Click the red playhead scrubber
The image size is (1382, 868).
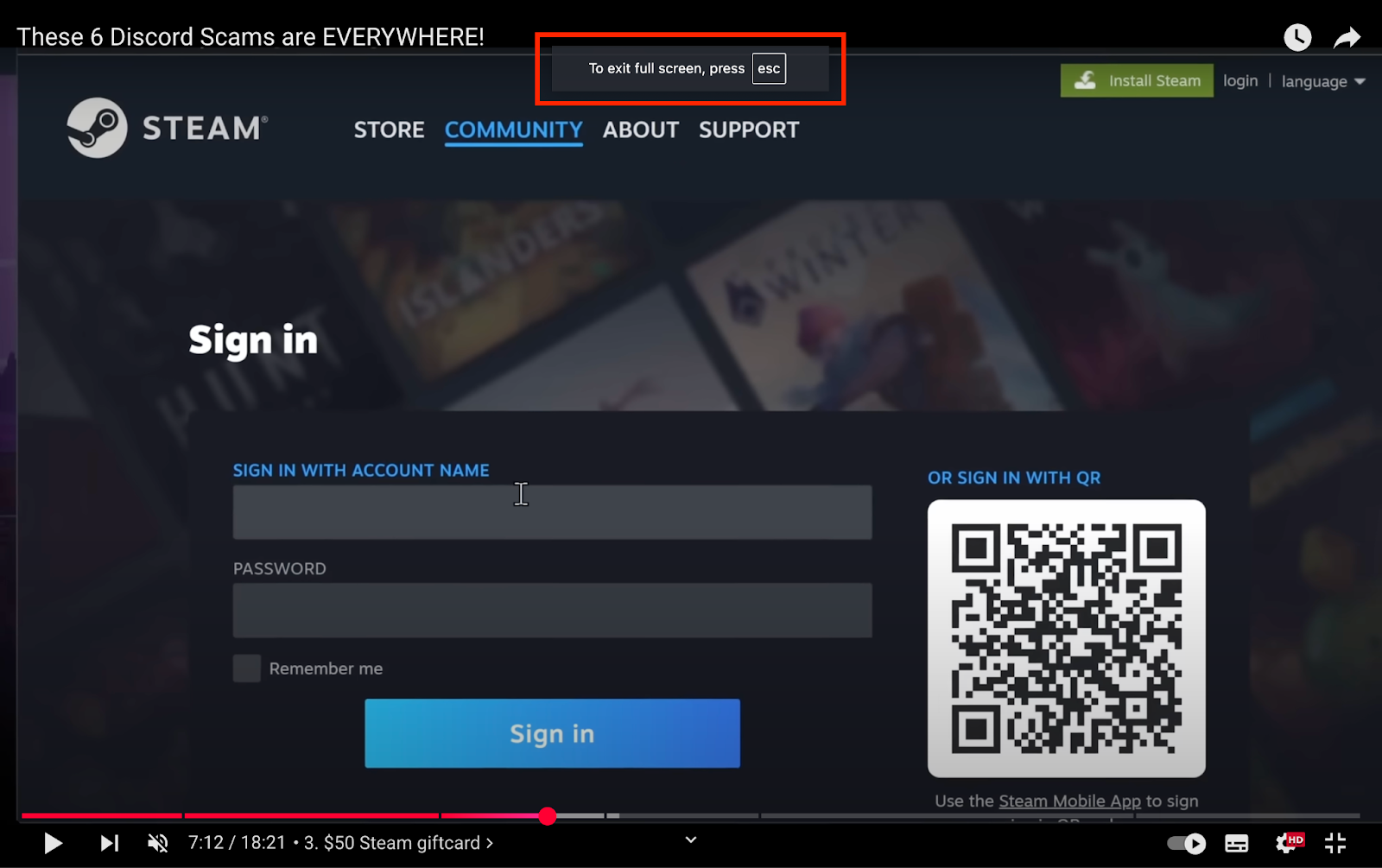(547, 816)
